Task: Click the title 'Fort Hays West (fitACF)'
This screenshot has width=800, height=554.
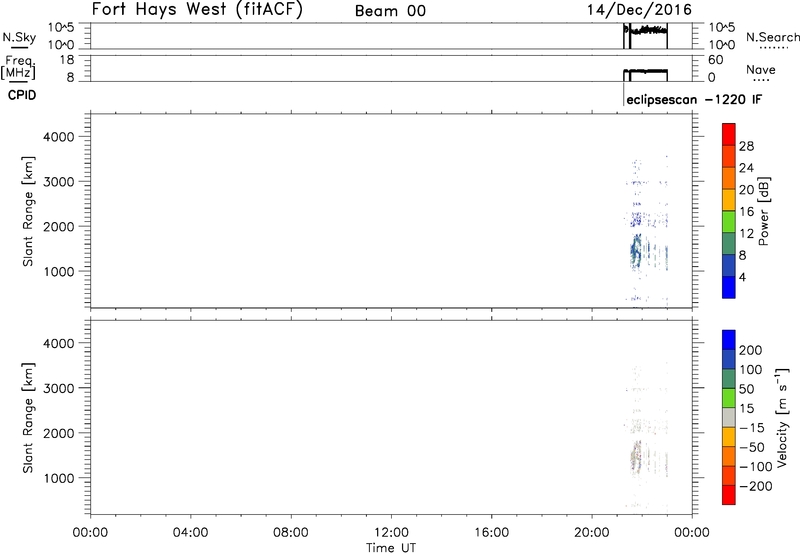Action: (x=197, y=9)
